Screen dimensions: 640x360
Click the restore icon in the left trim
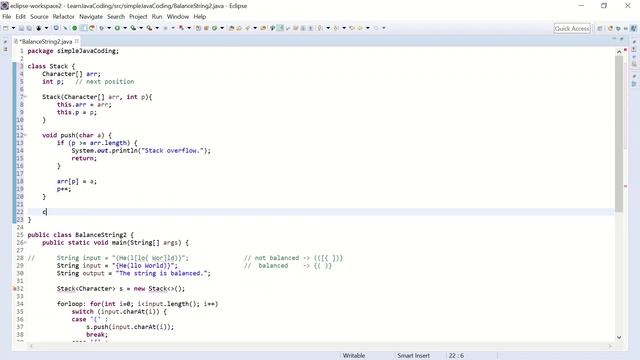5,42
